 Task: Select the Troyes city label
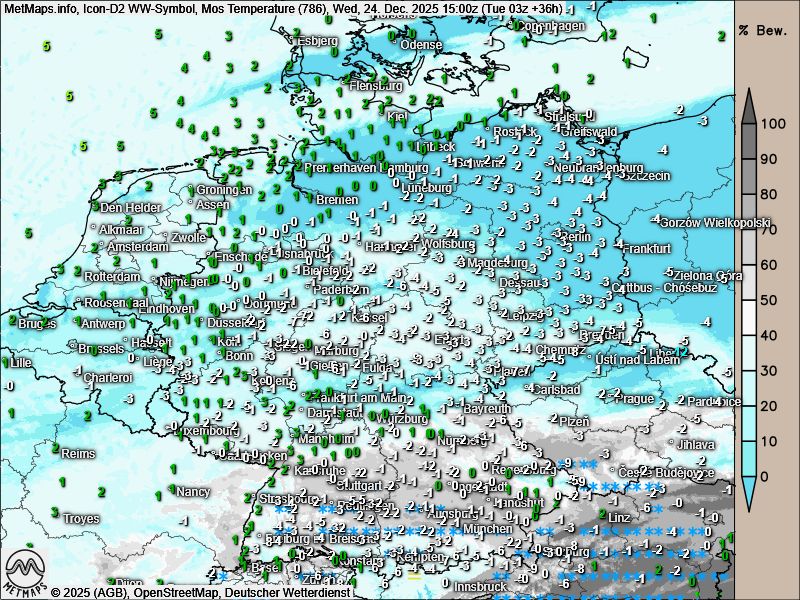tap(82, 519)
